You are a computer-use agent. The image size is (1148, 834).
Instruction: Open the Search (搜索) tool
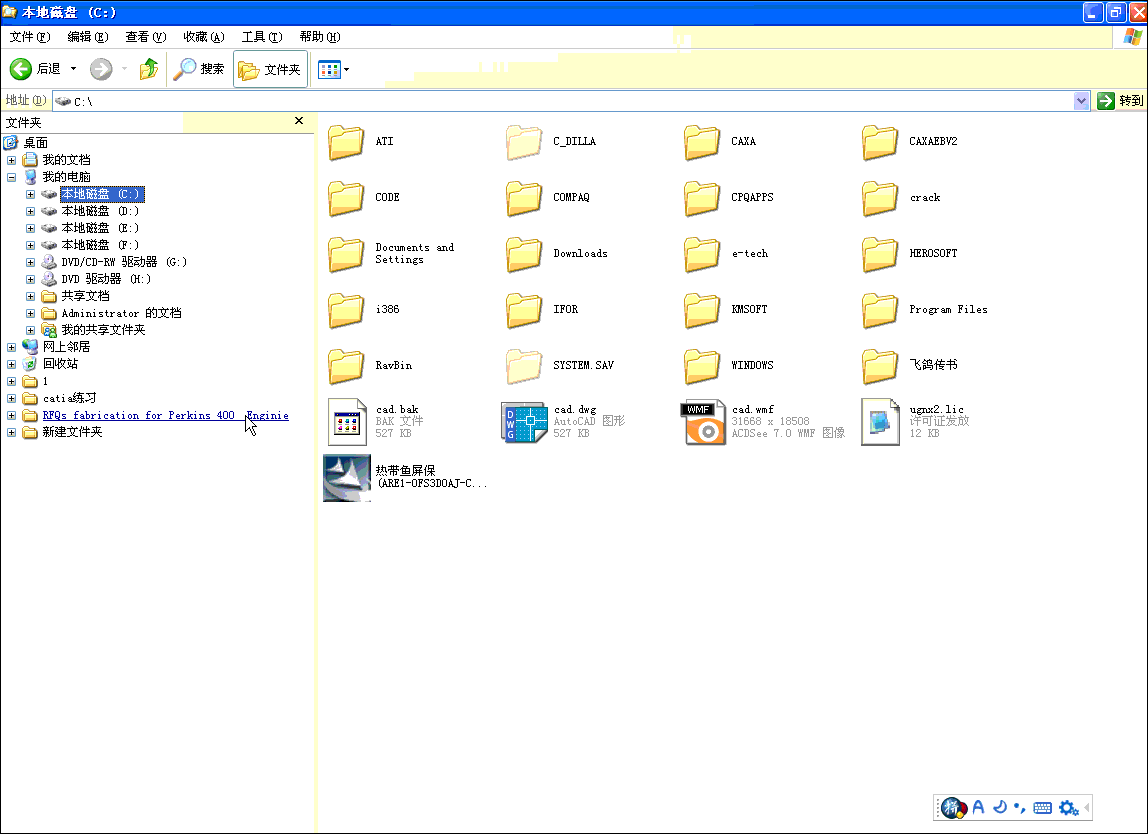click(x=198, y=69)
